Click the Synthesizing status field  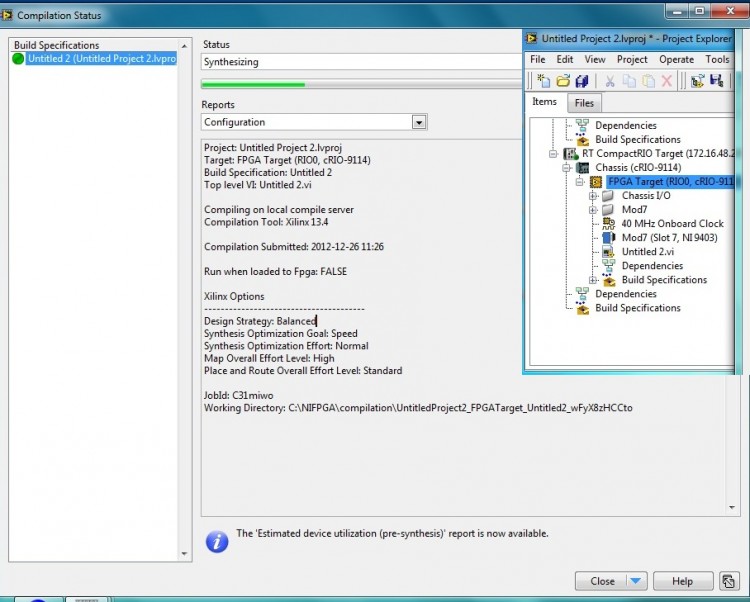coord(362,62)
